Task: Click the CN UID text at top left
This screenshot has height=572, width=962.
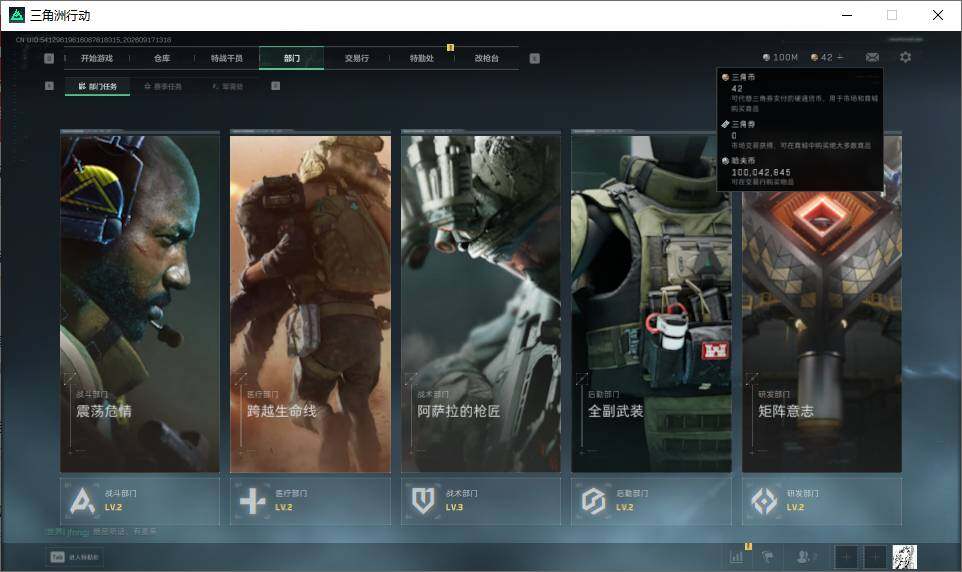Action: click(x=93, y=40)
